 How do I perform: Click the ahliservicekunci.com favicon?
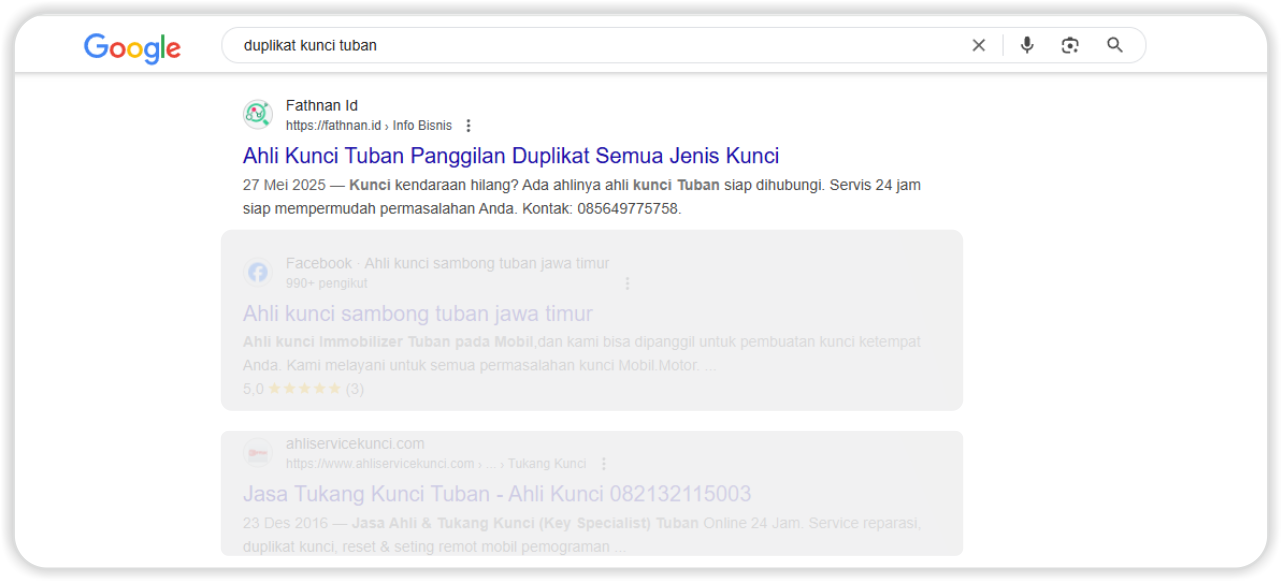[x=258, y=454]
